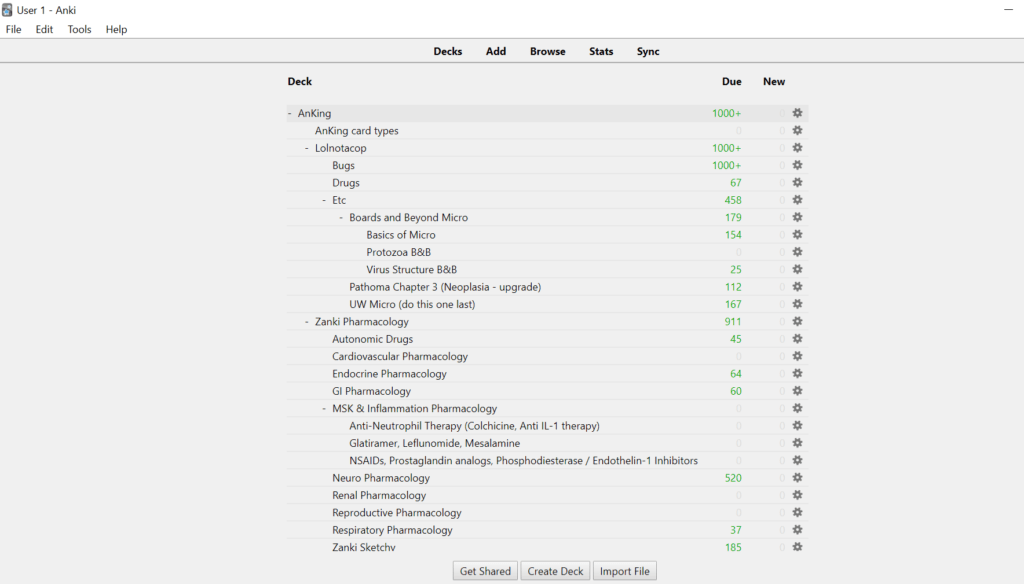The image size is (1024, 584).
Task: Open gear options for Lolnotacop deck
Action: pyautogui.click(x=797, y=148)
